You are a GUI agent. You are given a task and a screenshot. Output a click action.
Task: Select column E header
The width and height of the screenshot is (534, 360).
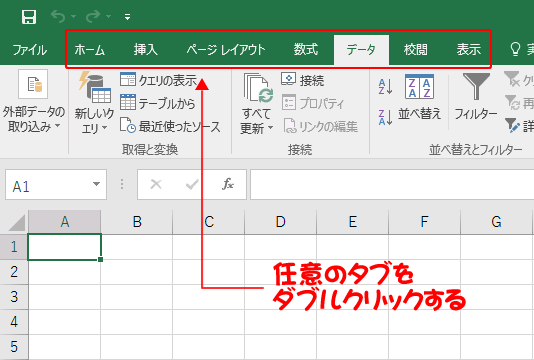pos(352,222)
